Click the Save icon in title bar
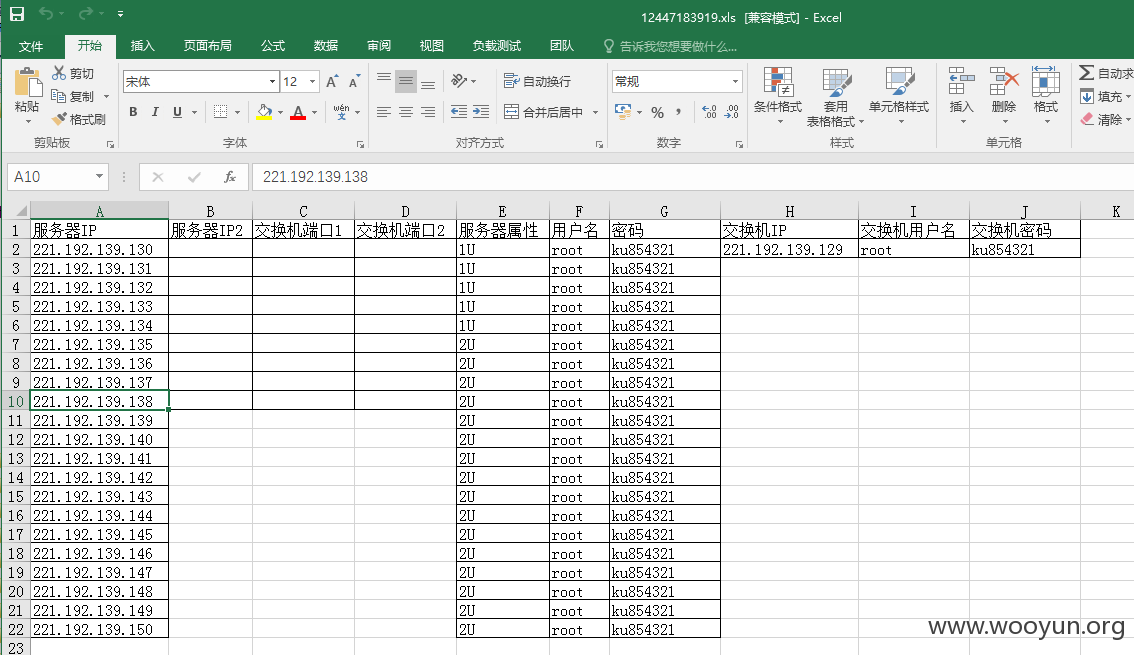This screenshot has width=1134, height=655. pos(17,14)
